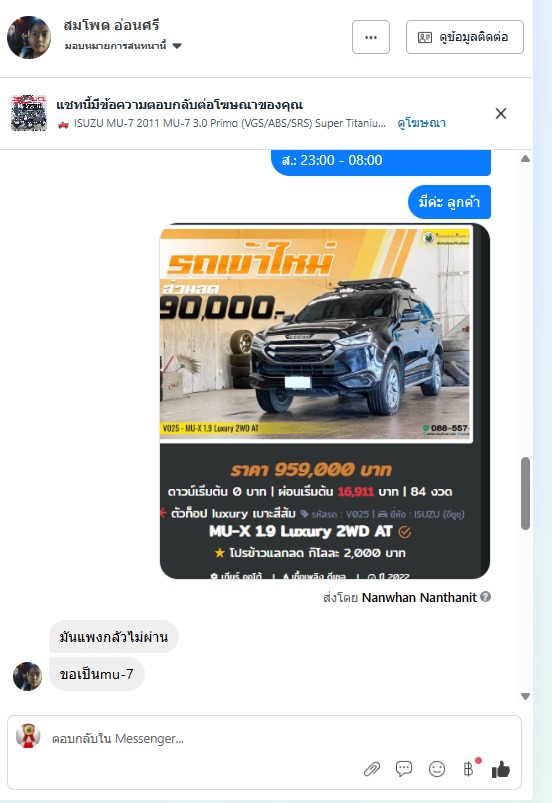The width and height of the screenshot is (552, 803).
Task: Click the chat scrollbar thumb
Action: [525, 493]
